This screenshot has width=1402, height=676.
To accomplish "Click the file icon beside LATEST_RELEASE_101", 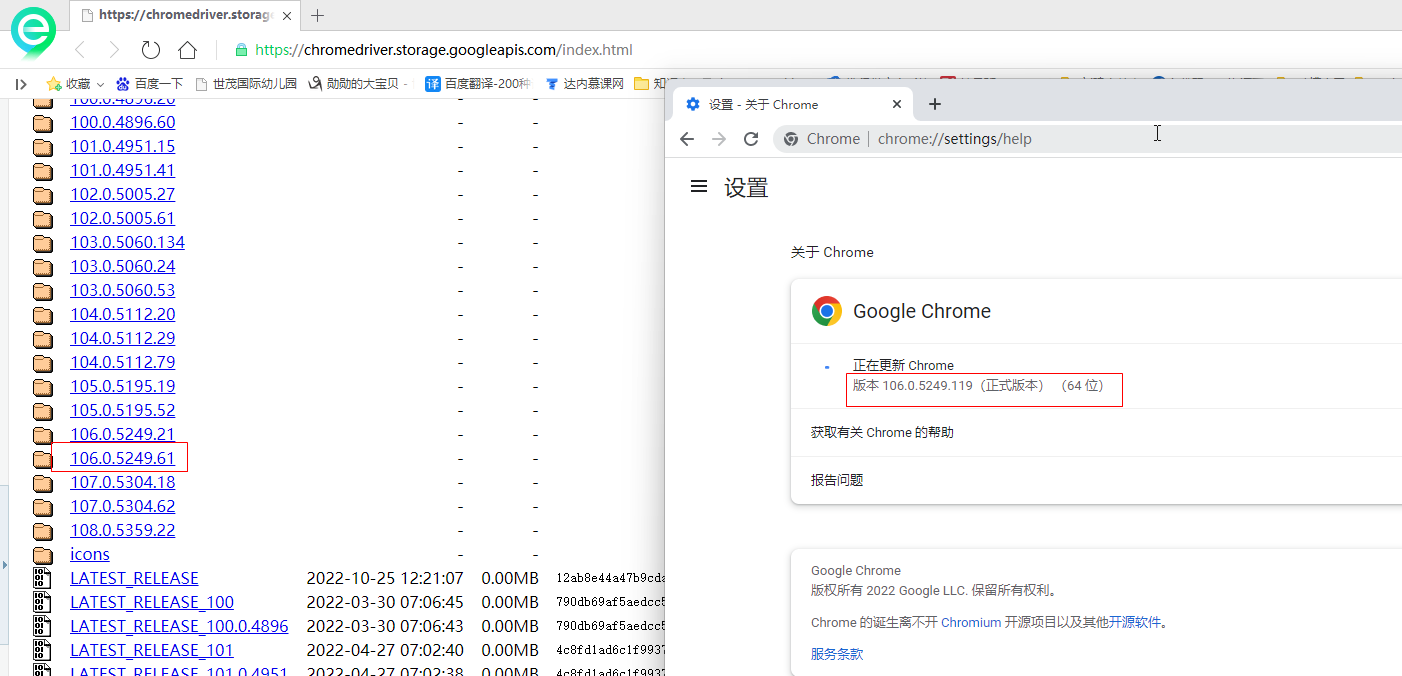I will [x=42, y=650].
